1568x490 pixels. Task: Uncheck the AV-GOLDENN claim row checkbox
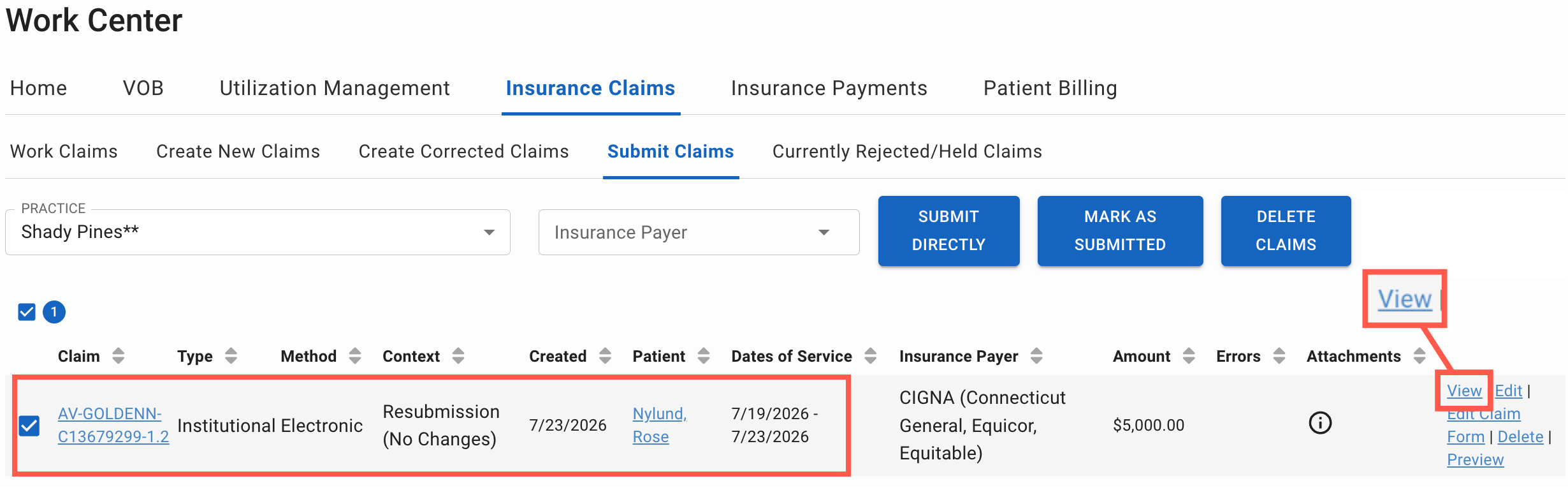tap(29, 426)
